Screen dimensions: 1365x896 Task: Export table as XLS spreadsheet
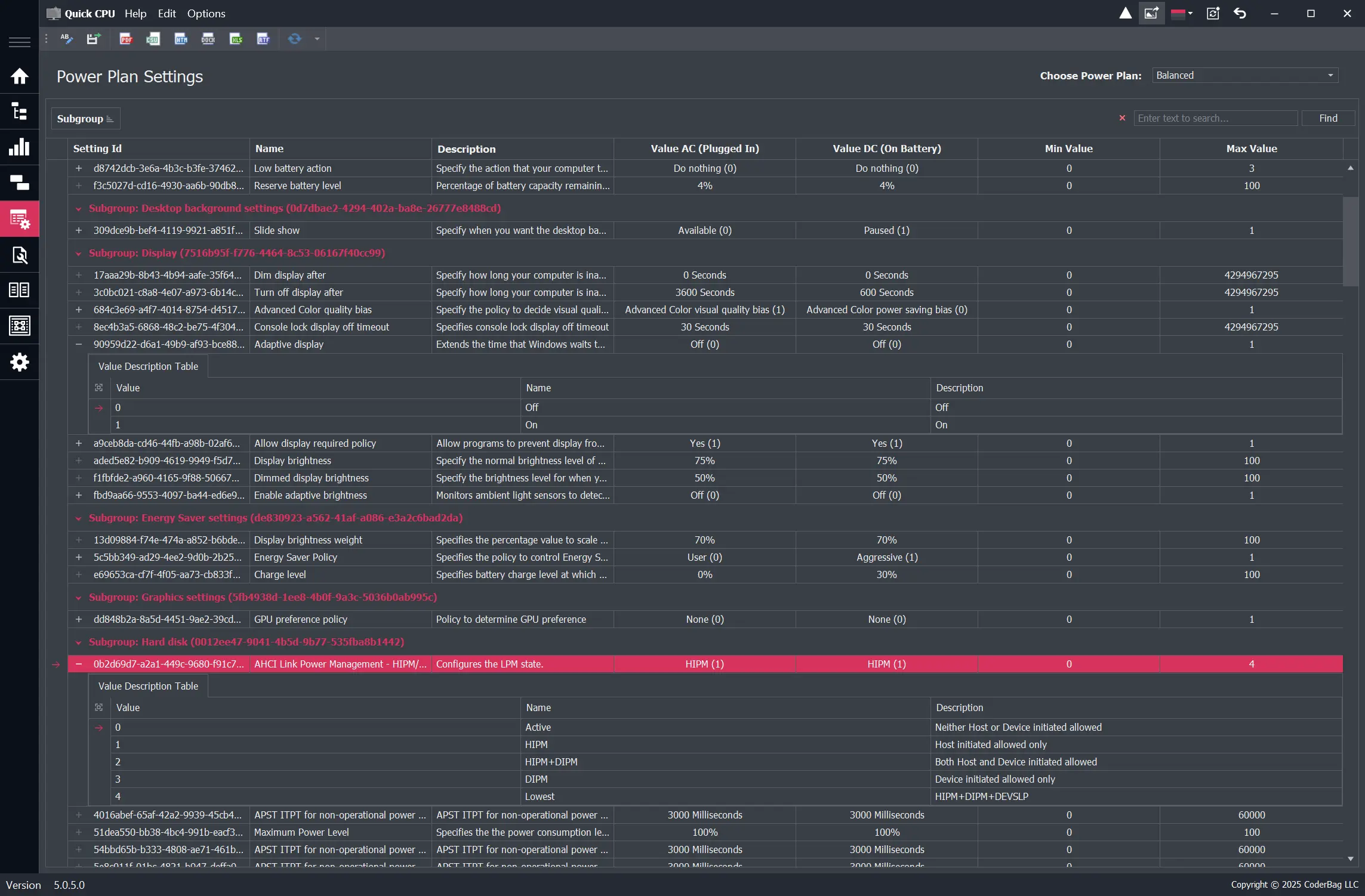click(236, 39)
